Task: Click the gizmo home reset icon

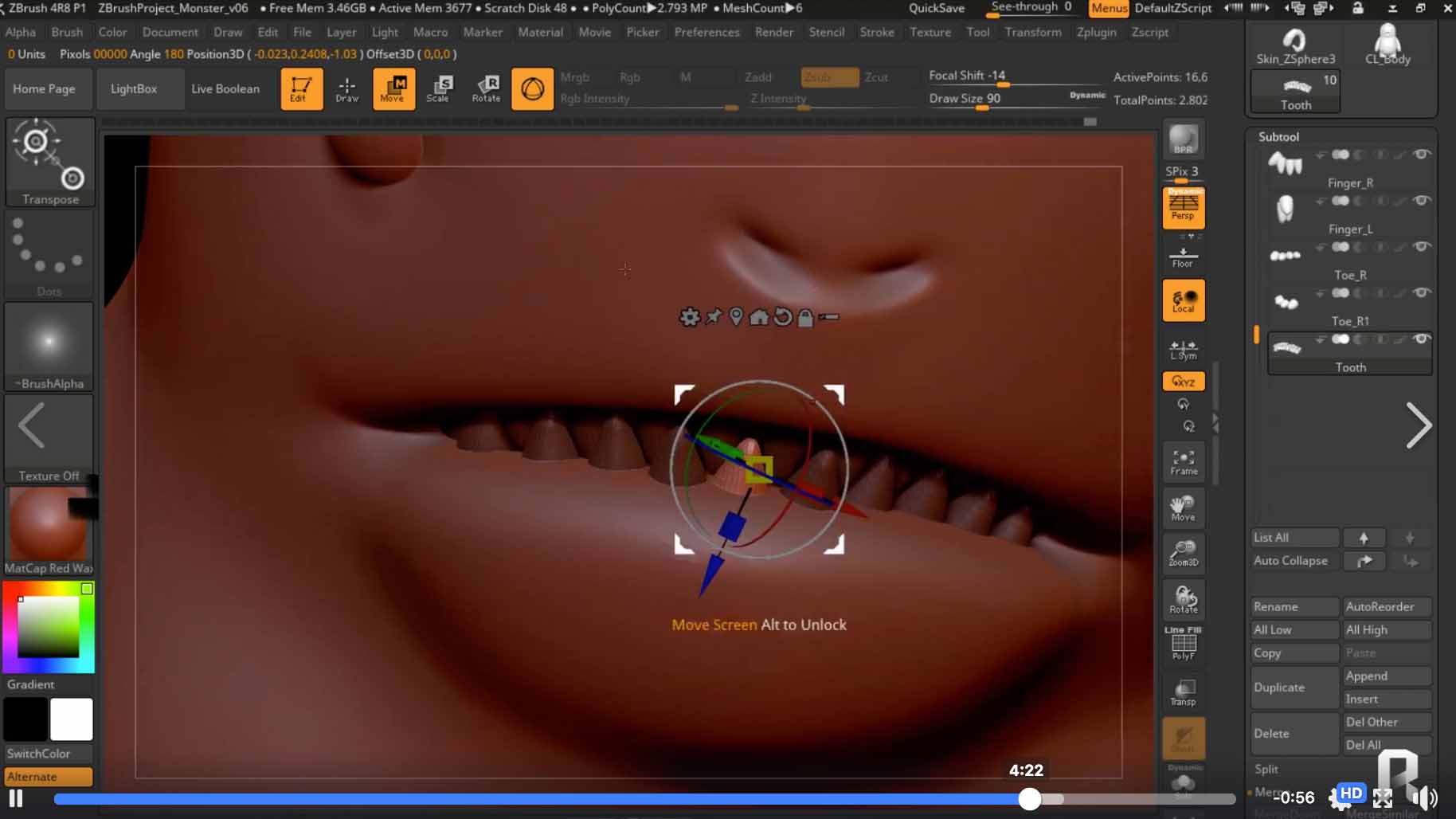Action: 759,318
